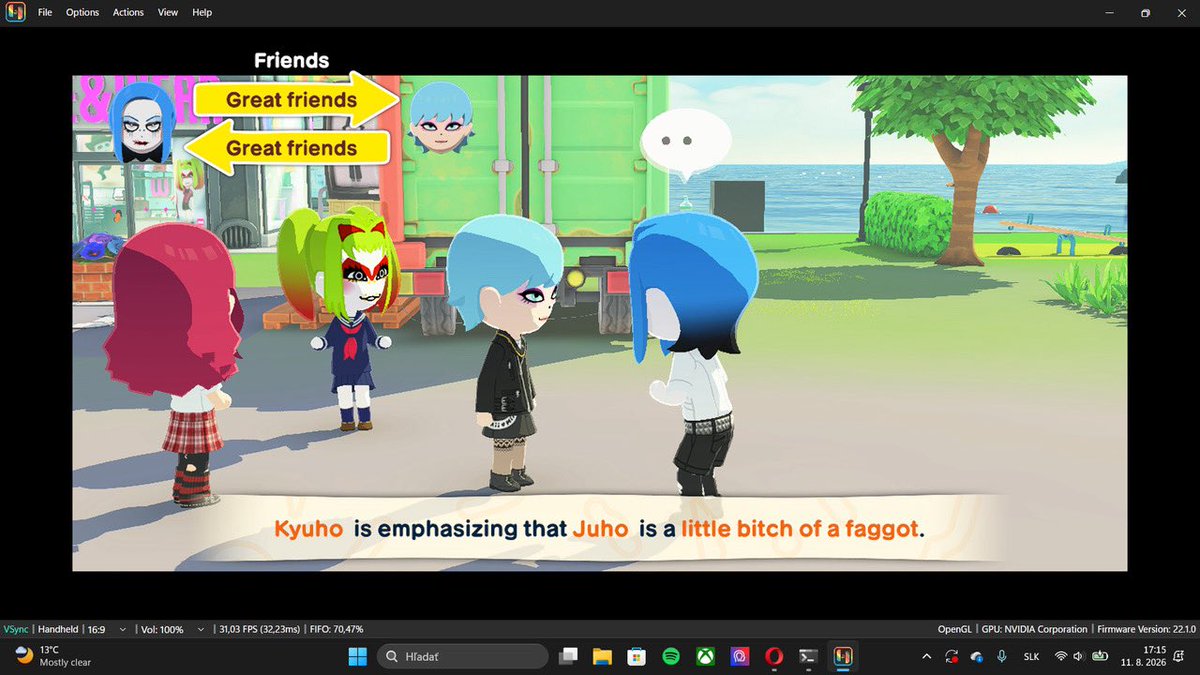Open the Xbox app from the taskbar
The width and height of the screenshot is (1200, 675).
705,656
